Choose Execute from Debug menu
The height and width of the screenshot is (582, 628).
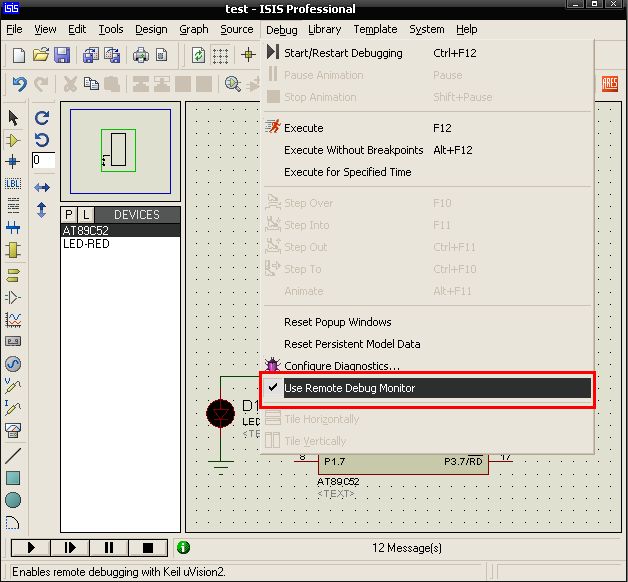click(427, 128)
